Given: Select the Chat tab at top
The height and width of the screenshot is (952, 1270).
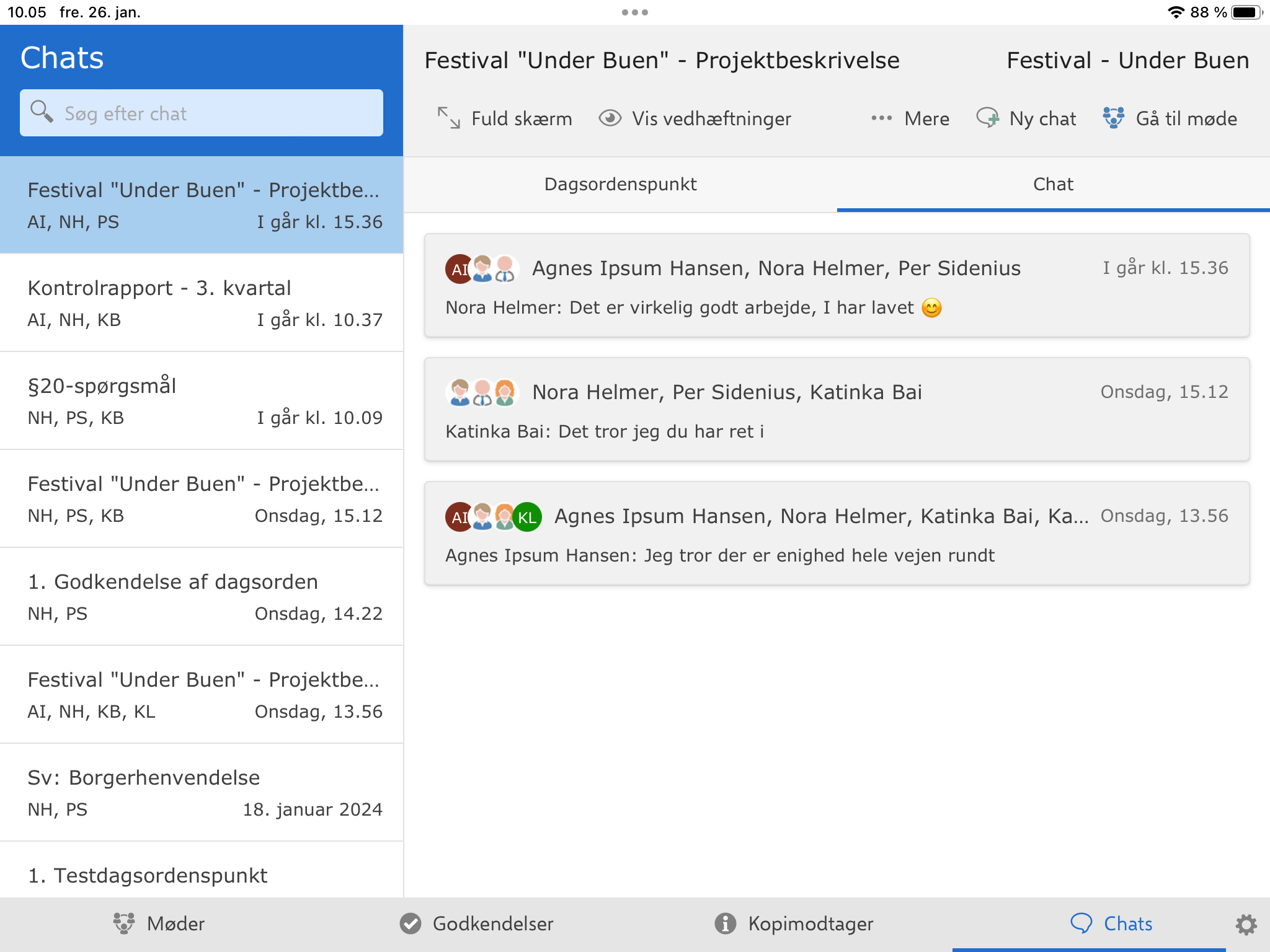Looking at the screenshot, I should 1053,184.
